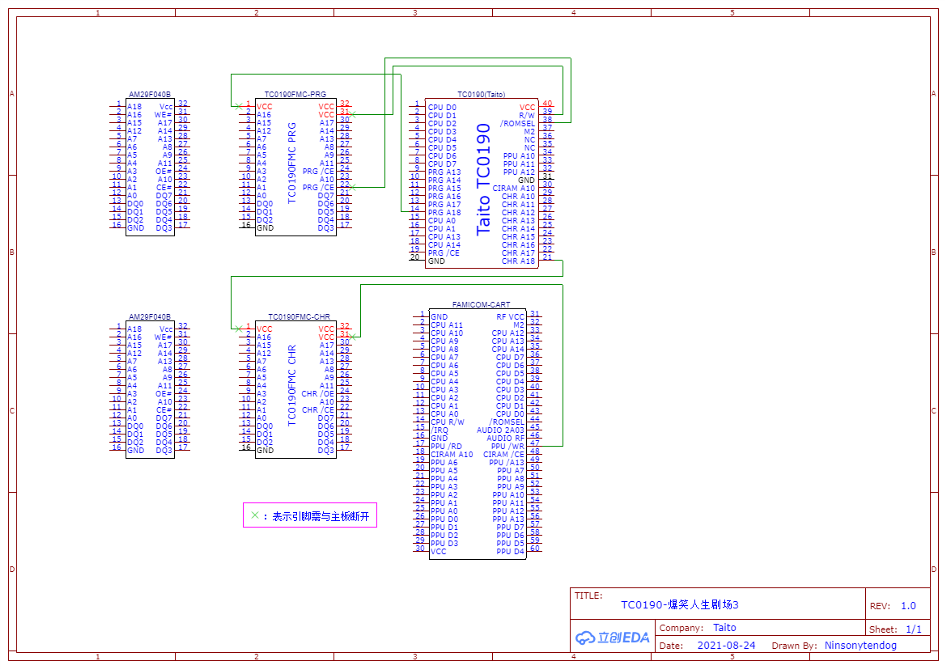The width and height of the screenshot is (946, 669).
Task: Click the vertical 'TC0190FMC PRG' chip label
Action: 292,163
